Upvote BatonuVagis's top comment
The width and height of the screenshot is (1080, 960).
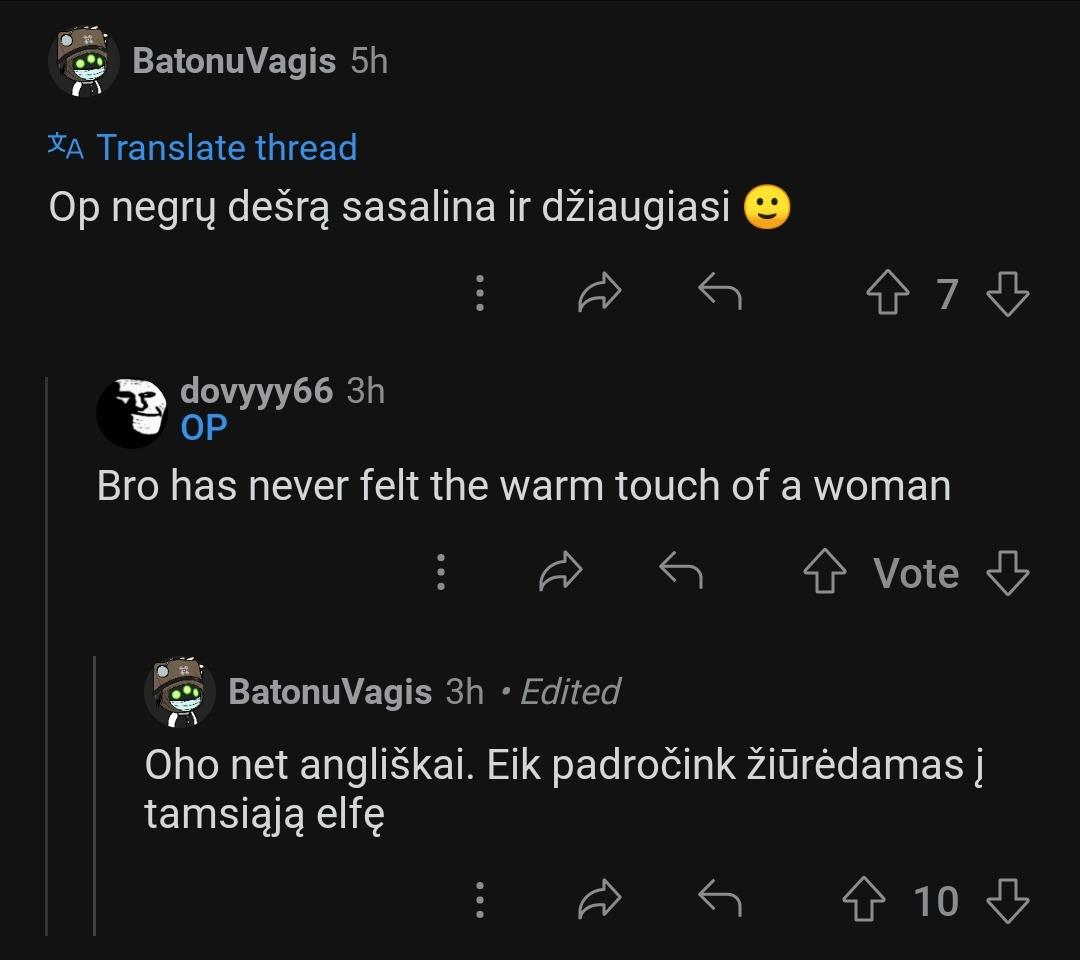887,295
